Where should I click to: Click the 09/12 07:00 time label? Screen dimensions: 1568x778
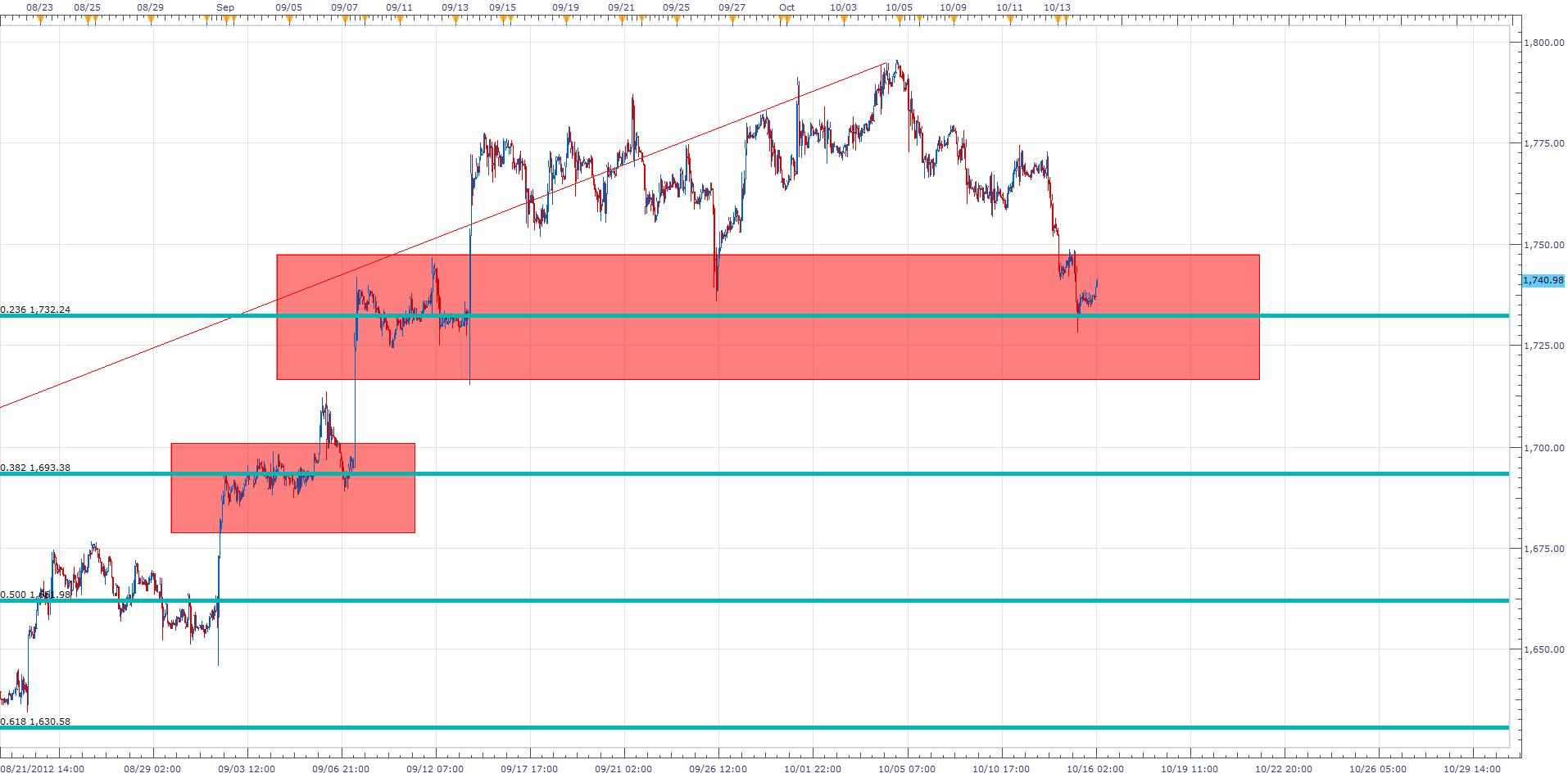[x=436, y=769]
